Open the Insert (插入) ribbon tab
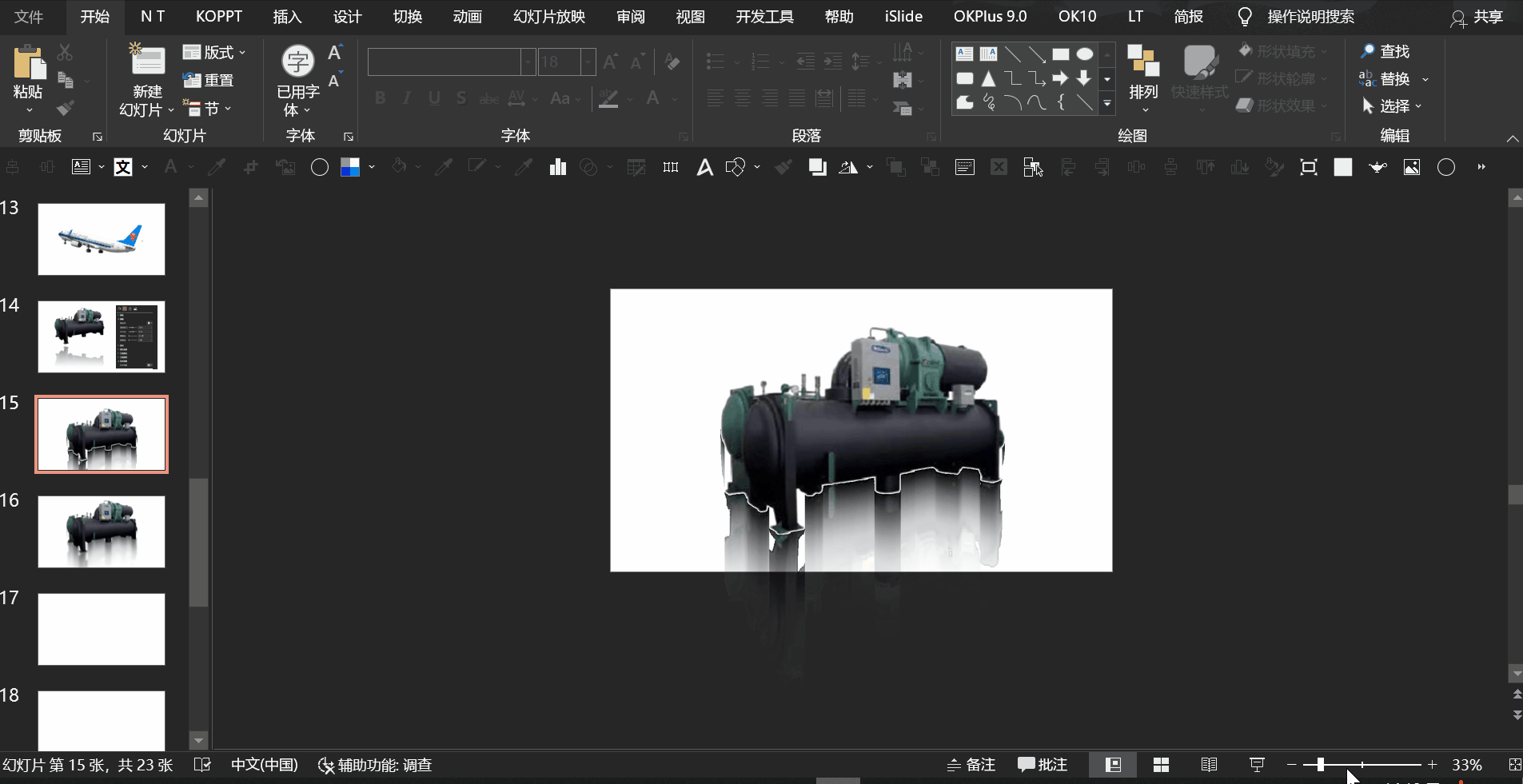1523x784 pixels. [x=287, y=17]
